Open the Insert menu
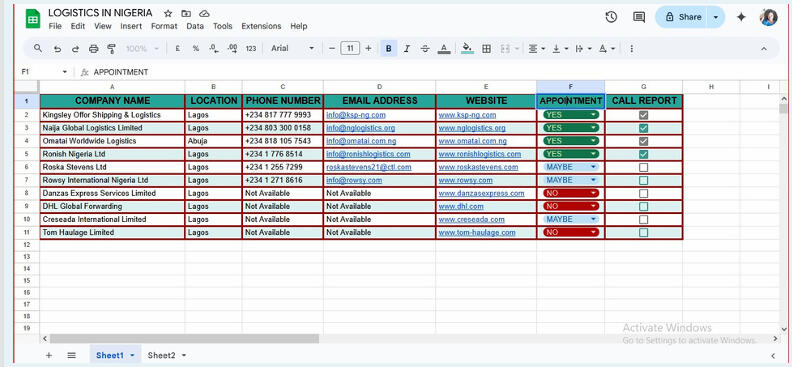 coord(131,26)
